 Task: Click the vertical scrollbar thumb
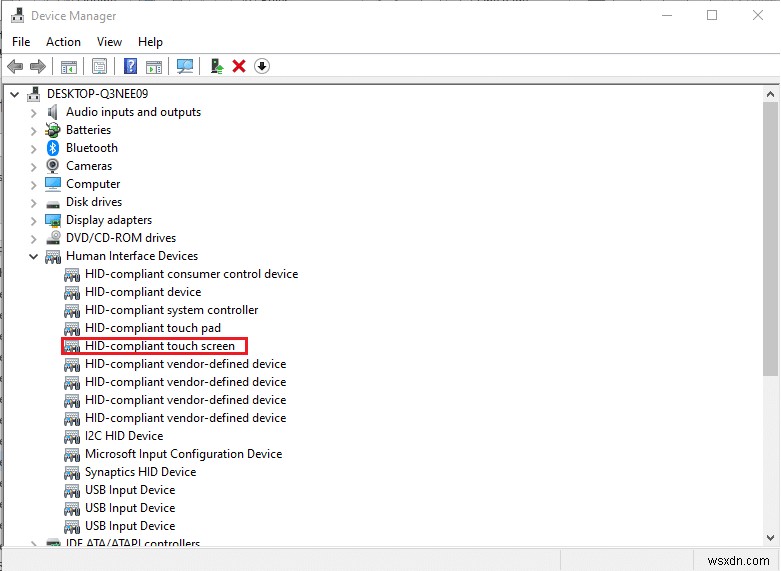(770, 239)
